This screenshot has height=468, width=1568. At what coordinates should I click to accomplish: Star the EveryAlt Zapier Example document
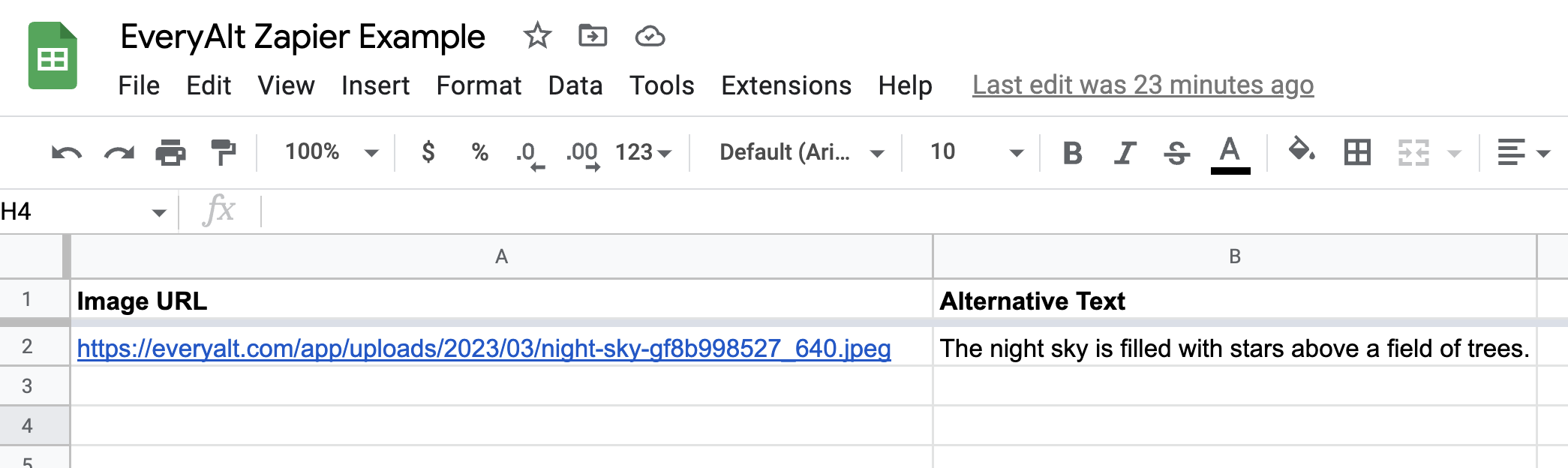click(537, 35)
